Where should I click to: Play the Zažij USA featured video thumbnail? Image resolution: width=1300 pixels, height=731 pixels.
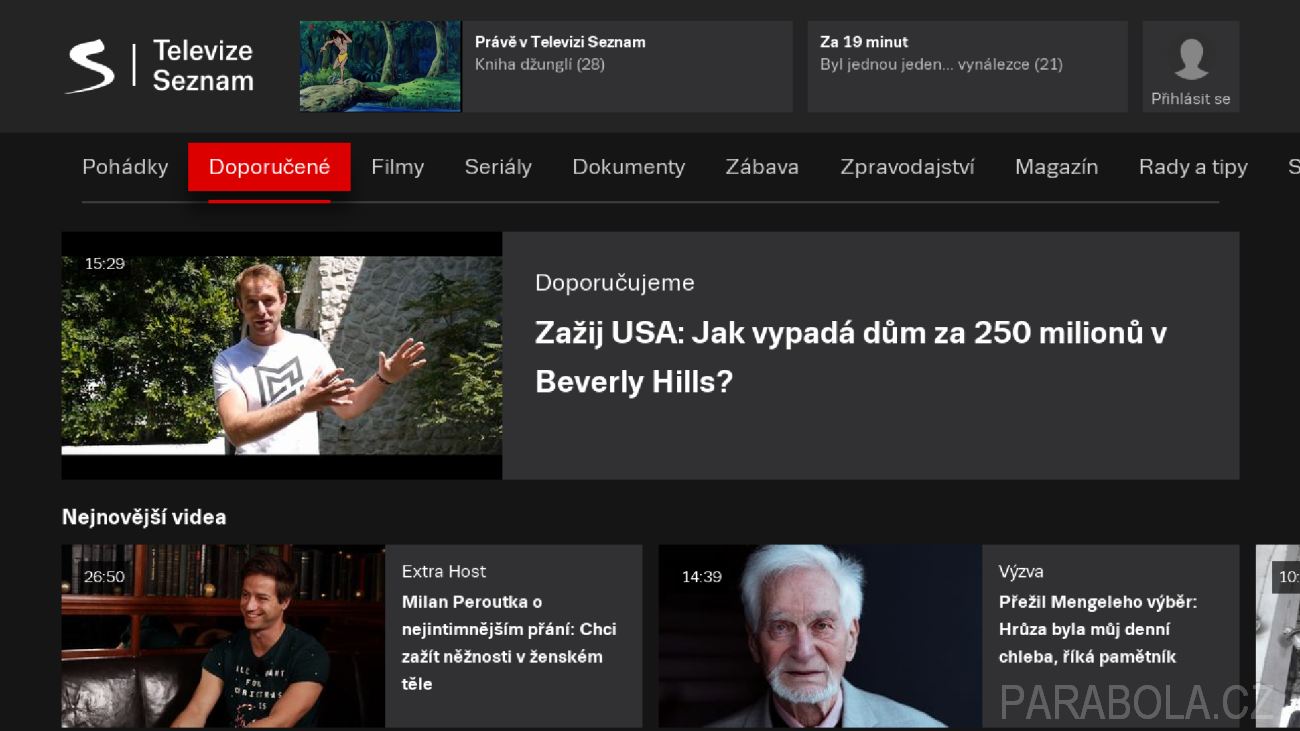(x=282, y=355)
